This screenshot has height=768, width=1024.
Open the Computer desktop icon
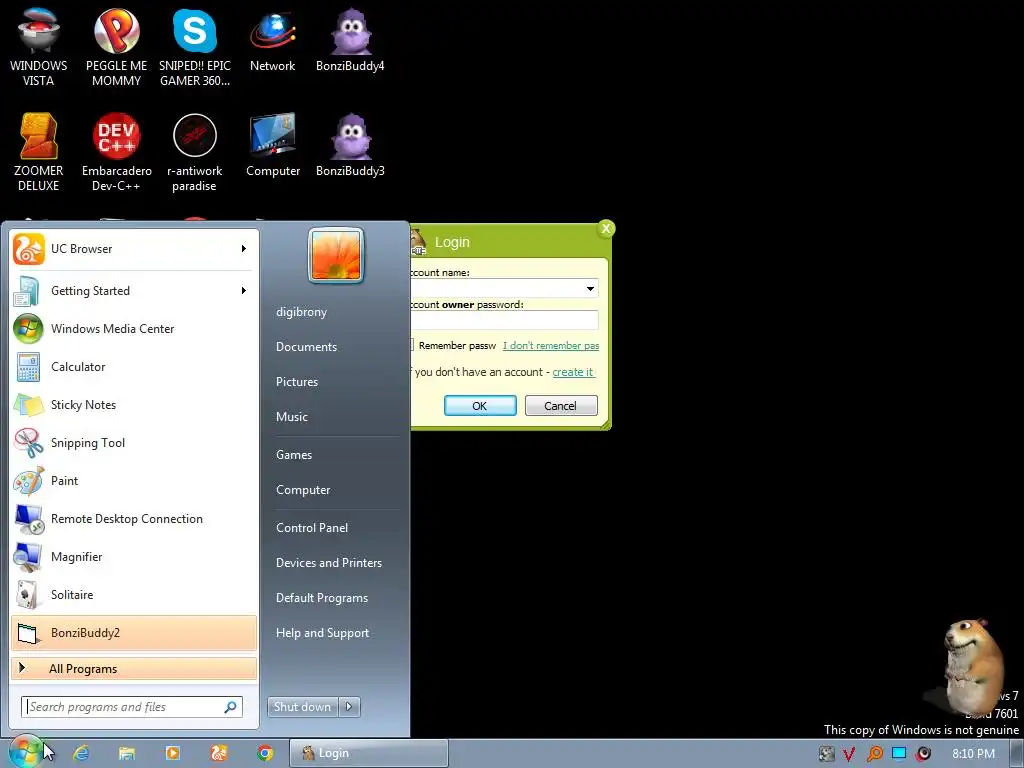point(273,145)
